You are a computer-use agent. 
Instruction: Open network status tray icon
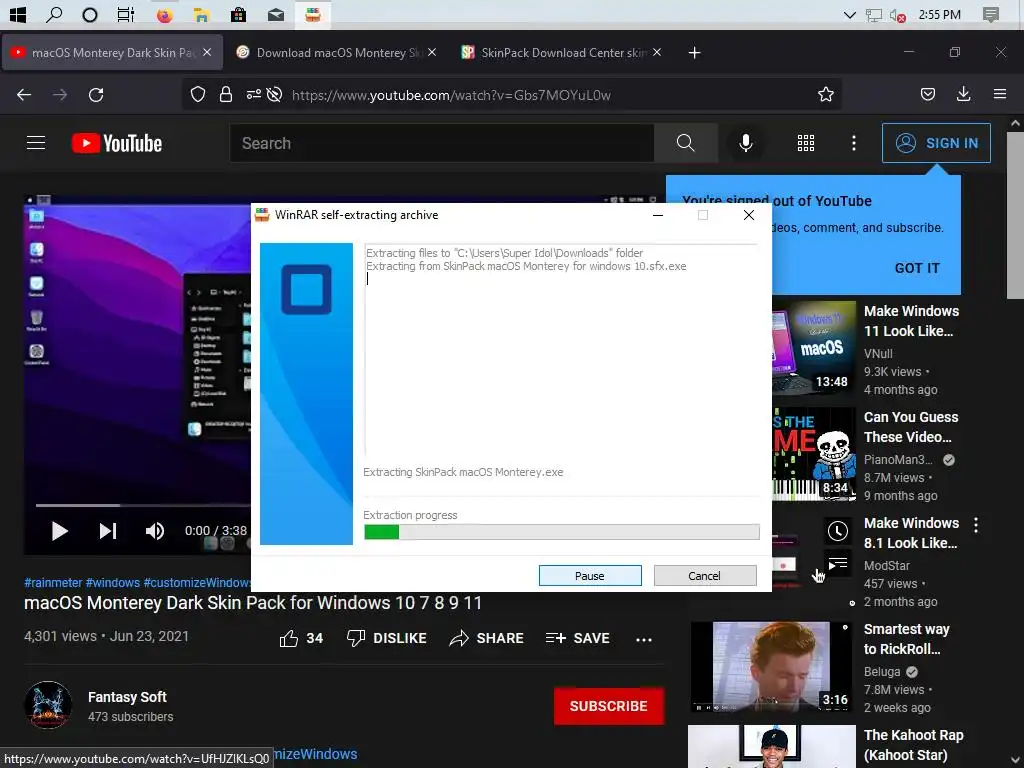pyautogui.click(x=873, y=14)
